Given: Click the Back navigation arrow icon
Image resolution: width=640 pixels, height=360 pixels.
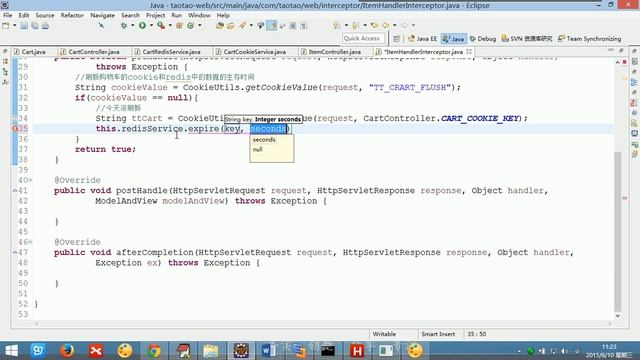Looking at the screenshot, I should (385, 25).
